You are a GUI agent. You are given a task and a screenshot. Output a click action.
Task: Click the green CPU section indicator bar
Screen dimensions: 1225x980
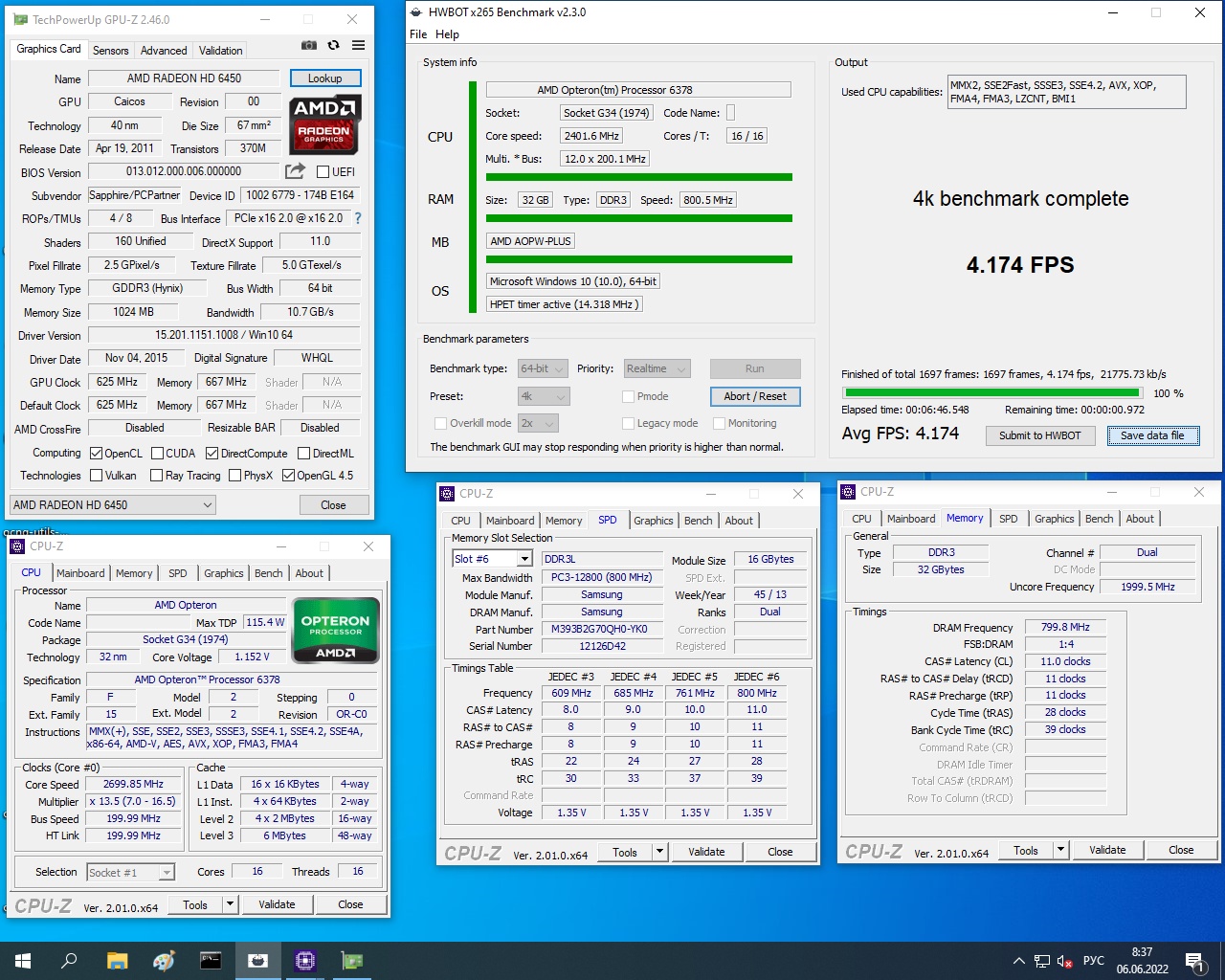click(x=639, y=177)
